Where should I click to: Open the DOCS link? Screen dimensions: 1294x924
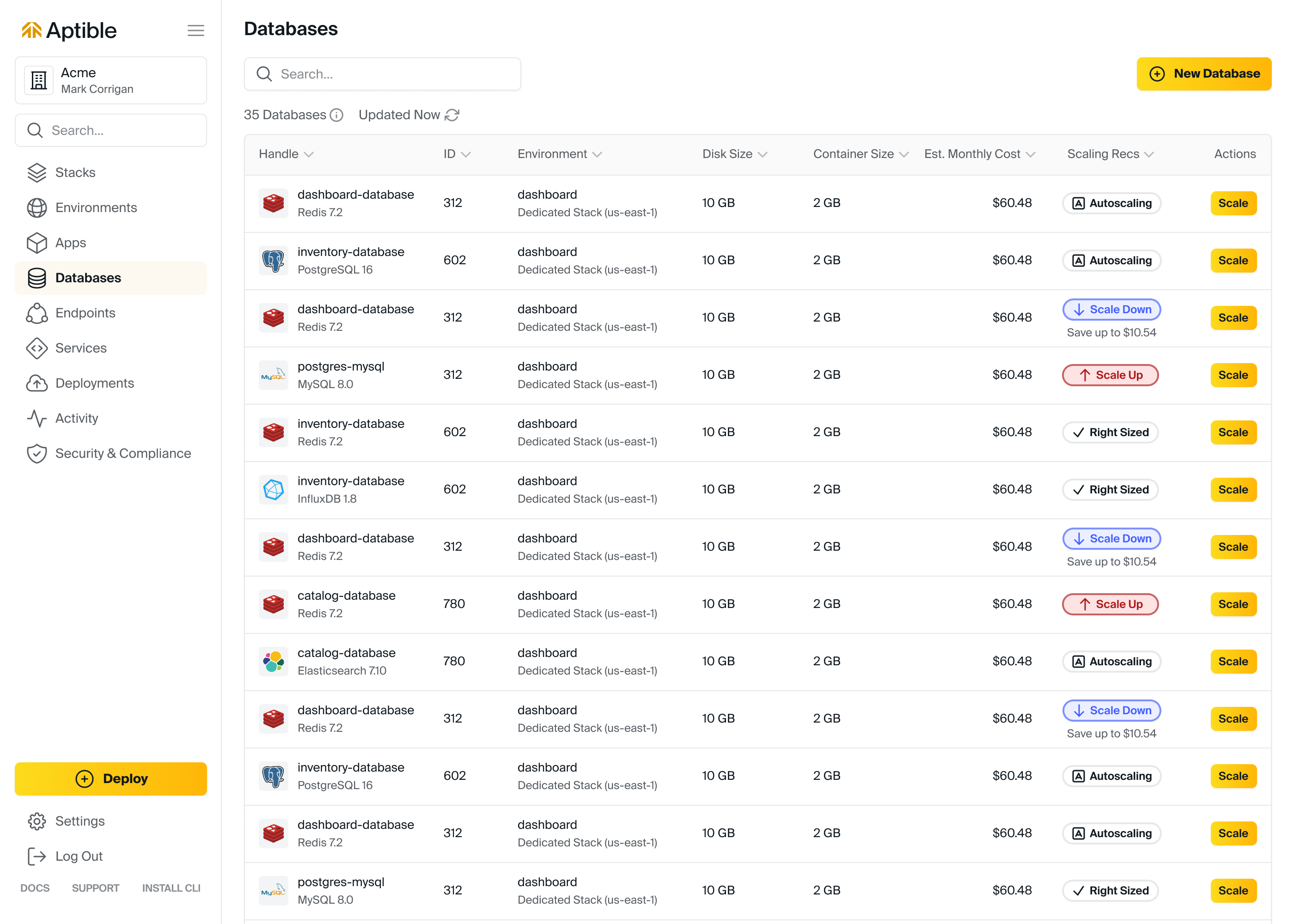[x=35, y=888]
